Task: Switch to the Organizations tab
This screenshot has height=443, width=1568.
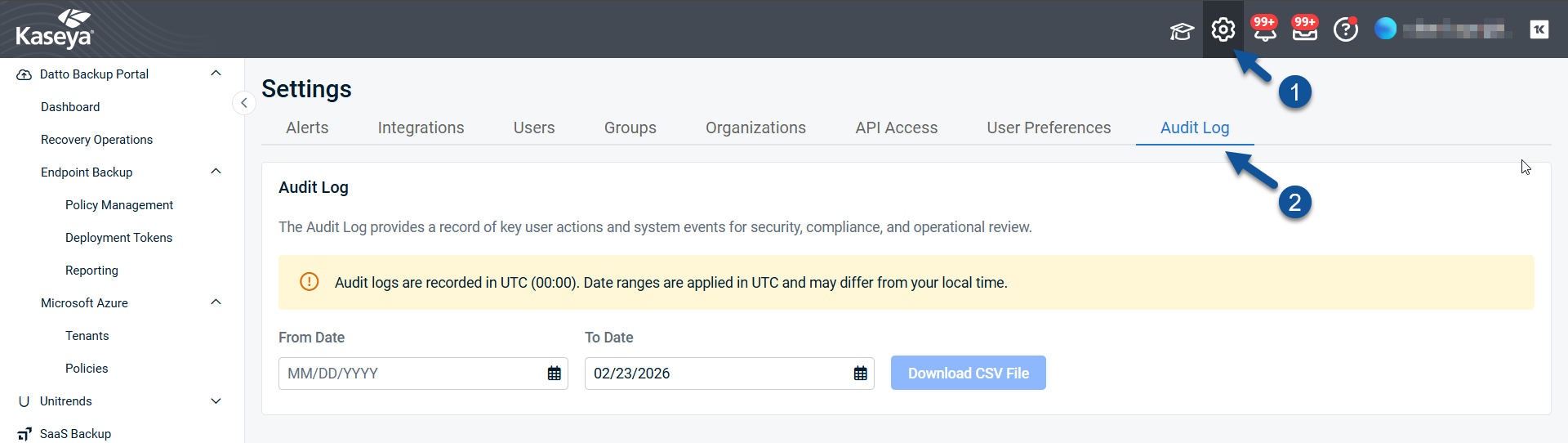Action: tap(755, 128)
